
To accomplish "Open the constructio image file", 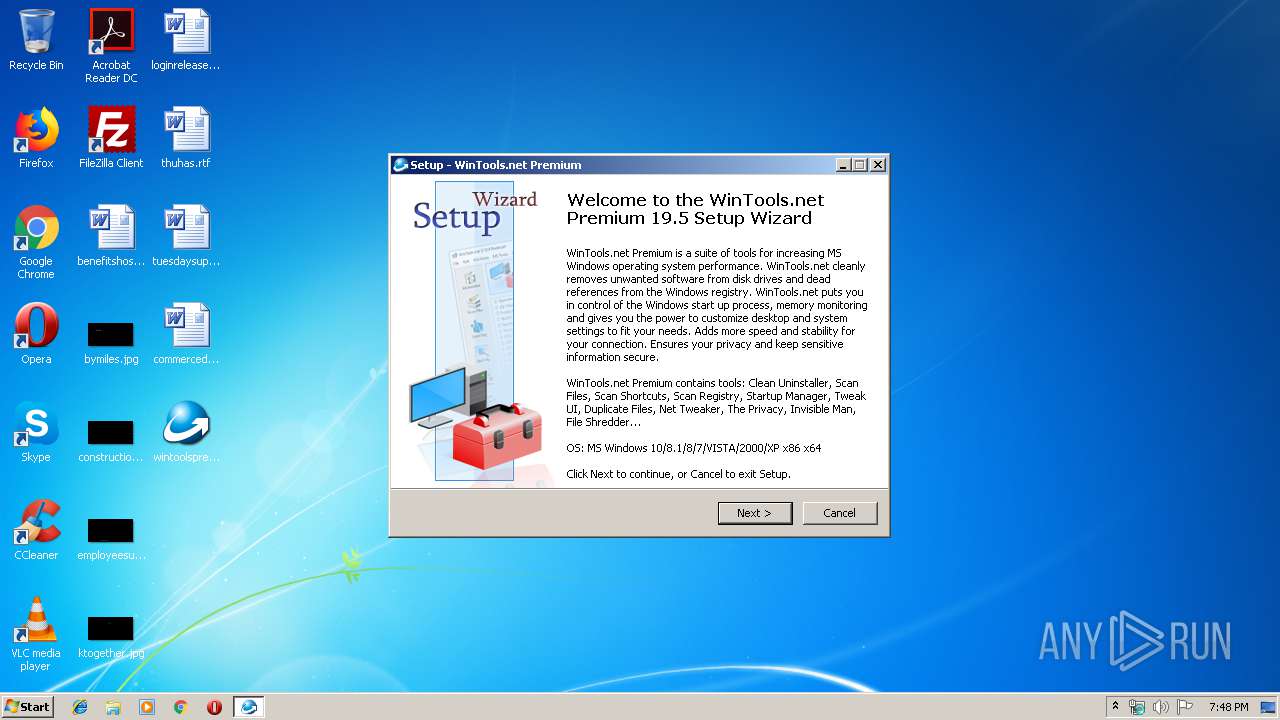I will click(x=111, y=438).
